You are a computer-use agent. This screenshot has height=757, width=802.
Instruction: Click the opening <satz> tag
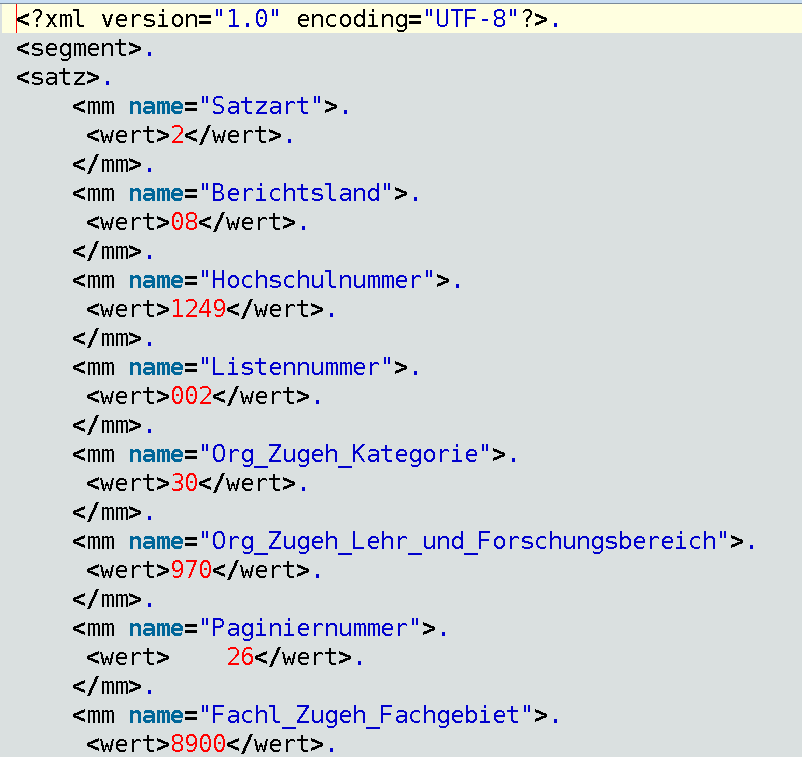(x=58, y=78)
